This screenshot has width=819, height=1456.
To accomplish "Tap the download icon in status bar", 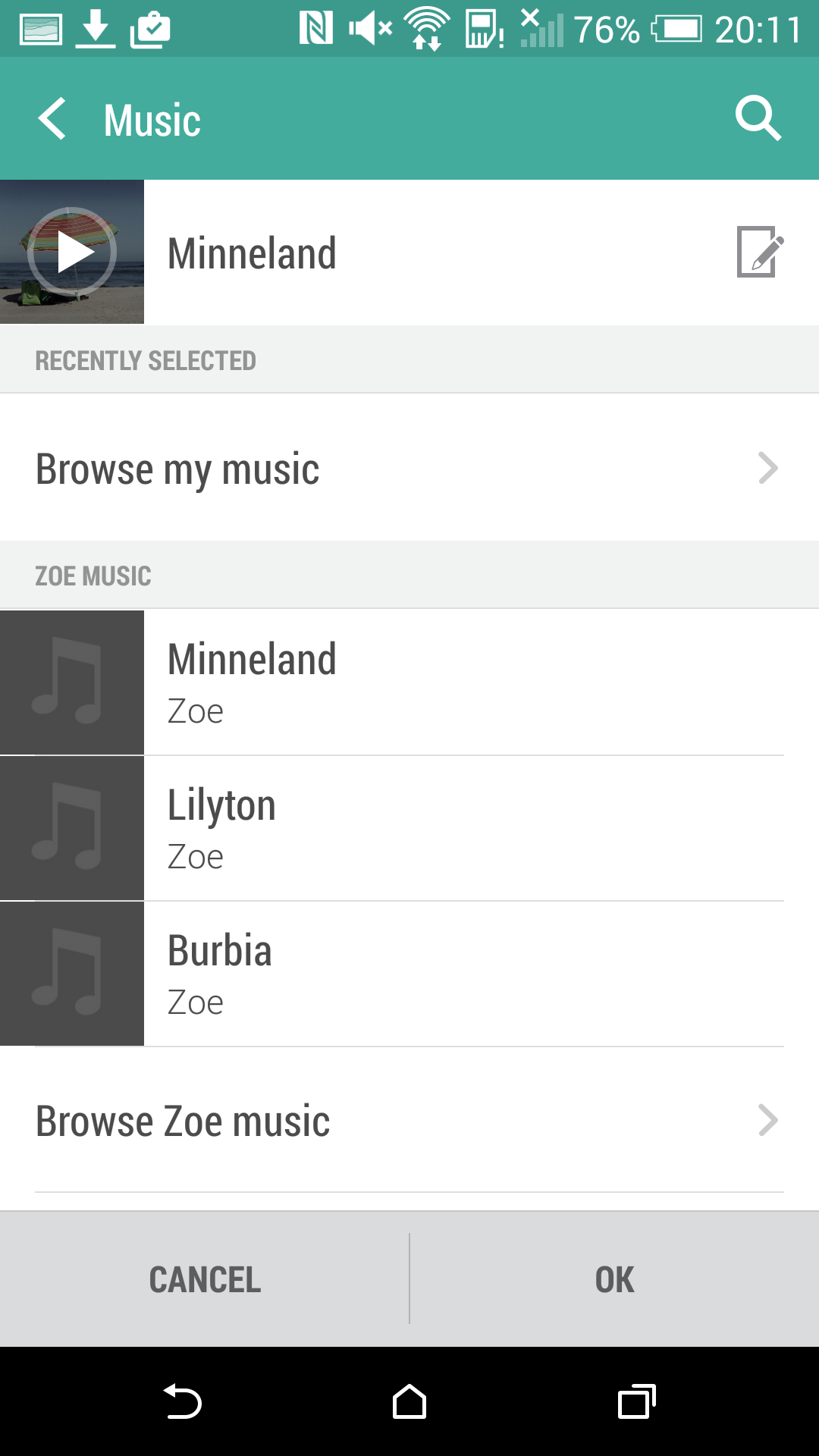I will pos(96,29).
